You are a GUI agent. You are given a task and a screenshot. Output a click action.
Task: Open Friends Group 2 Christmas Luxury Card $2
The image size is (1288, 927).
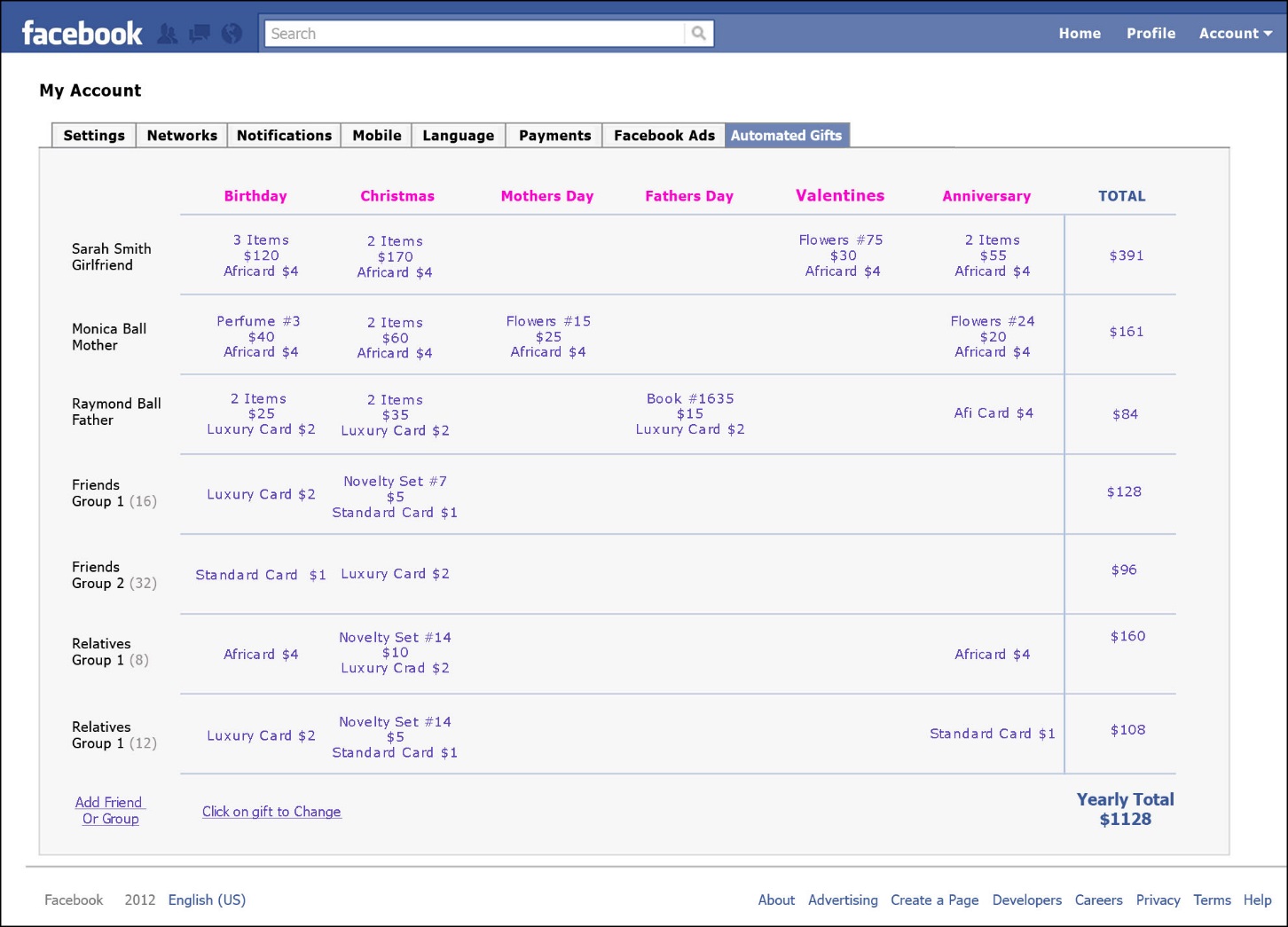pos(395,574)
